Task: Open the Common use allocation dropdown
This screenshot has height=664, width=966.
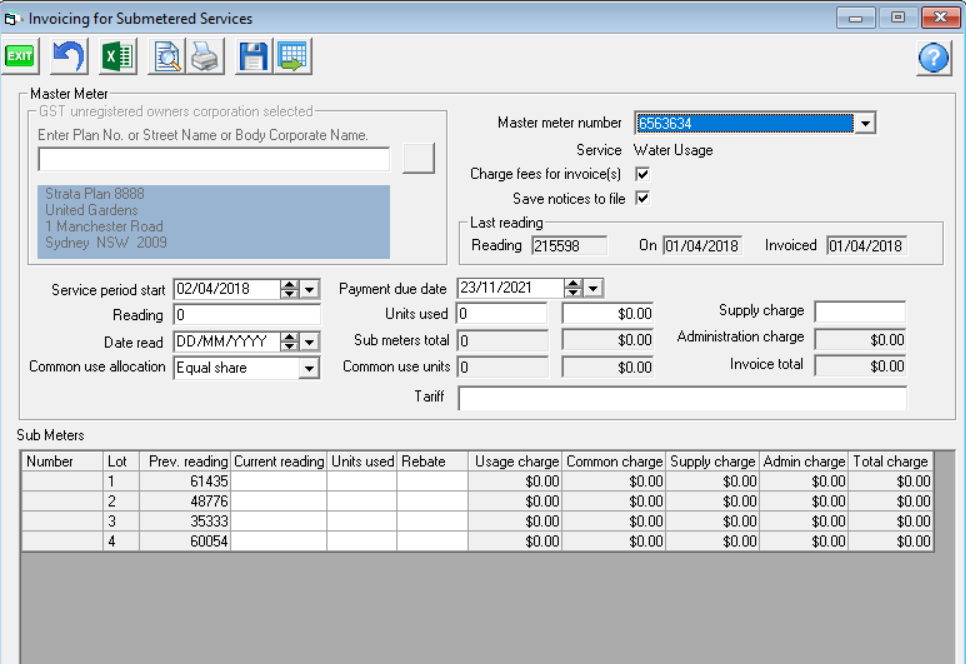Action: [309, 368]
